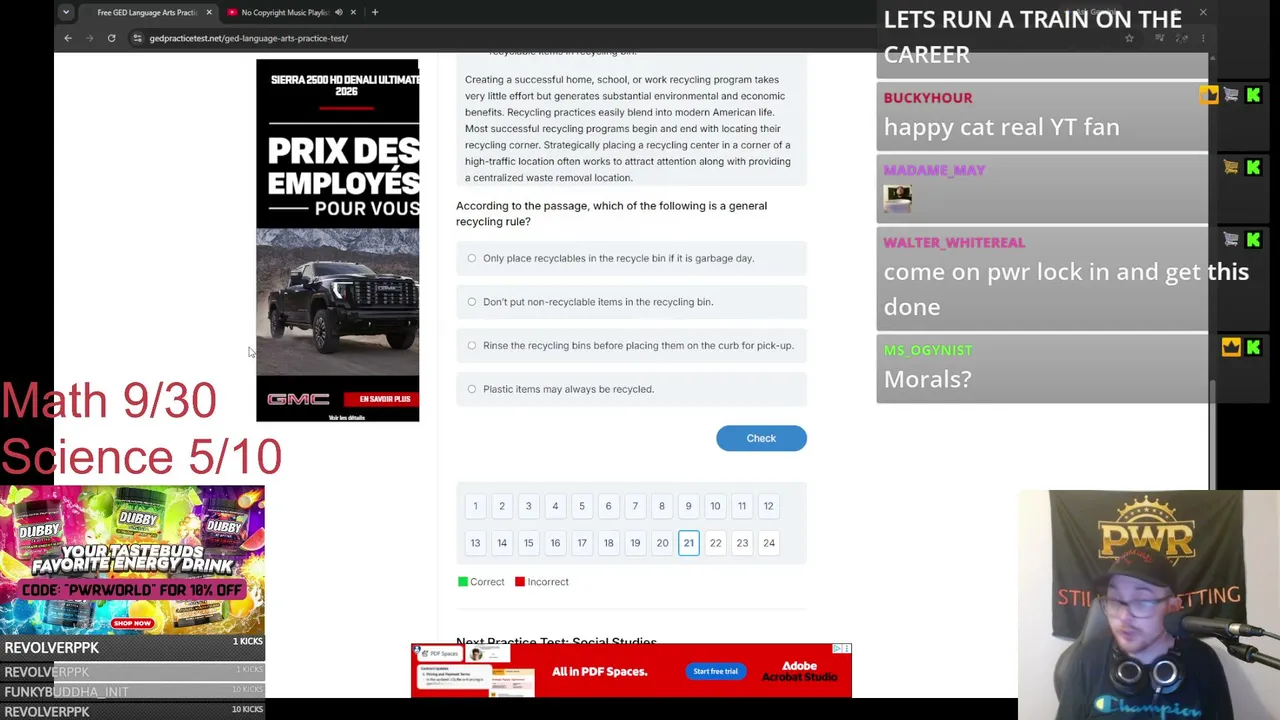Jump to question 10

[x=715, y=506]
